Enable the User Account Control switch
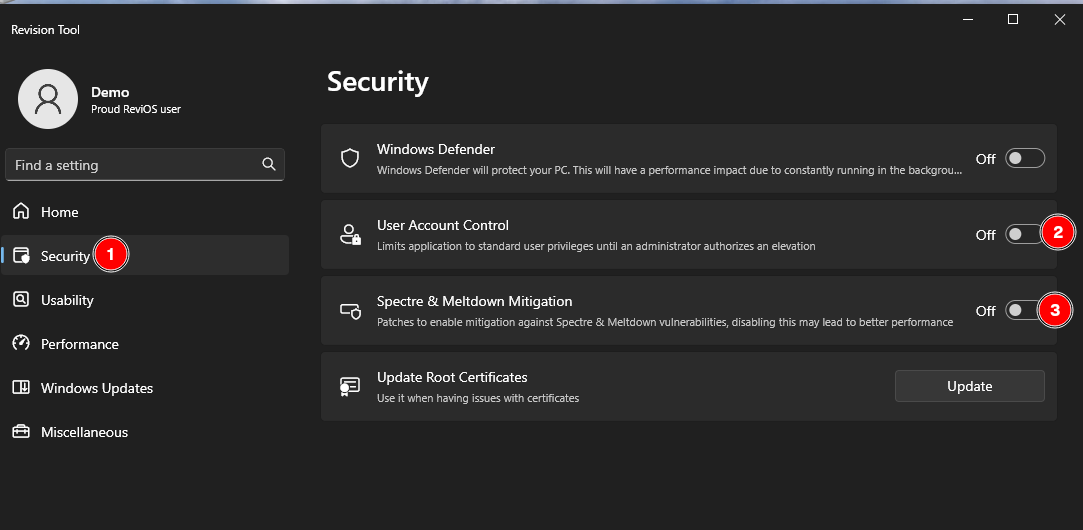 (x=1024, y=235)
